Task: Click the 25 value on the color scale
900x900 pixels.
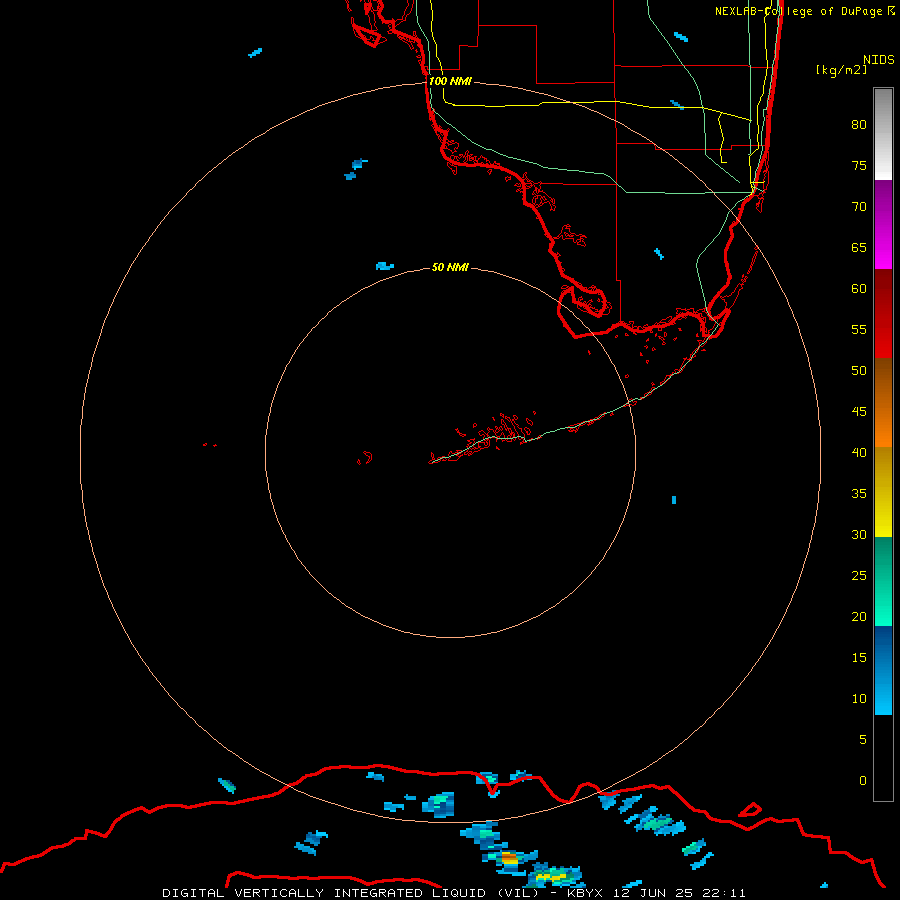Action: coord(859,576)
